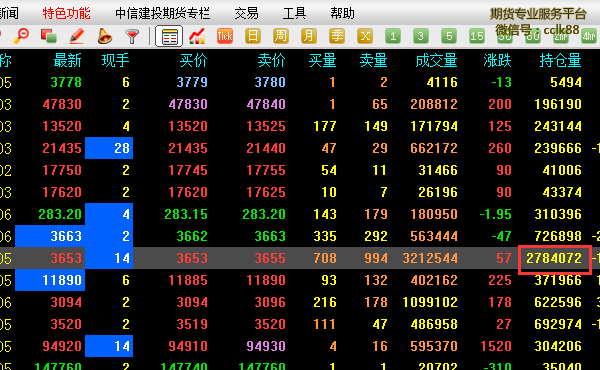
Task: Open the 特色功能 menu
Action: [66, 13]
